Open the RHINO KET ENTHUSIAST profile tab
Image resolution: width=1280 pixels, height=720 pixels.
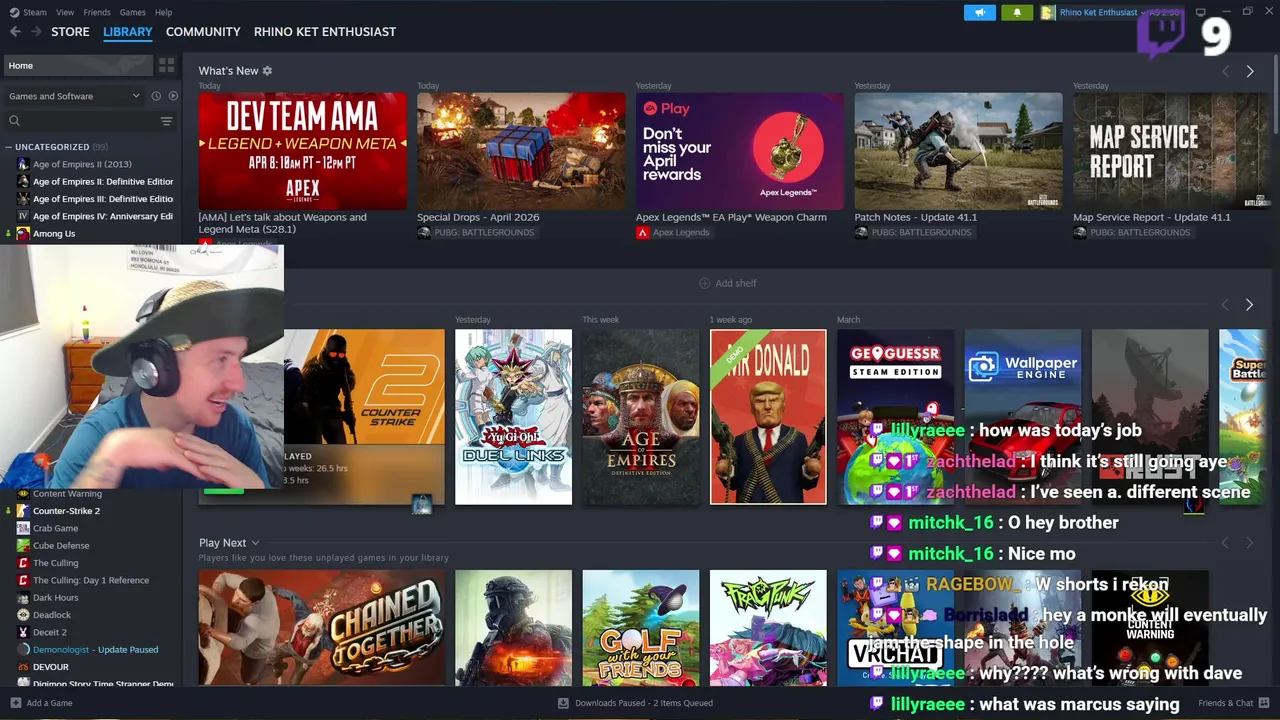pos(325,32)
